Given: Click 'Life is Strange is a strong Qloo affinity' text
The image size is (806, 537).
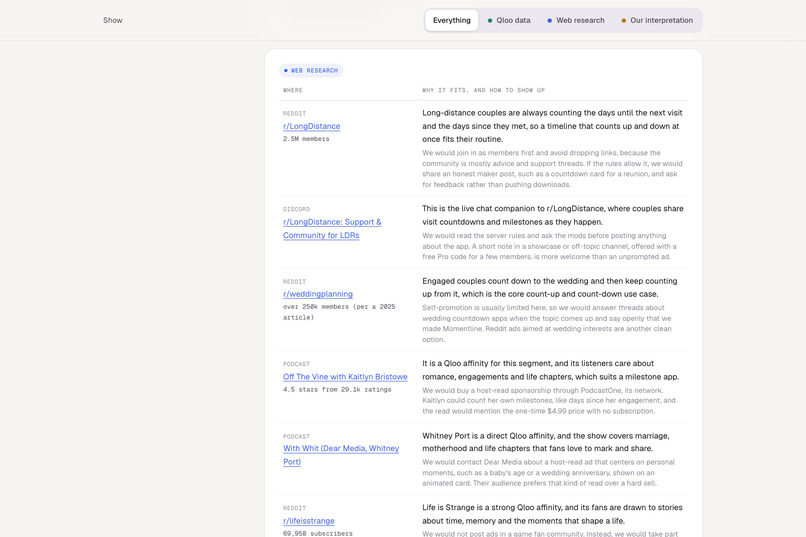Looking at the screenshot, I should [x=552, y=514].
